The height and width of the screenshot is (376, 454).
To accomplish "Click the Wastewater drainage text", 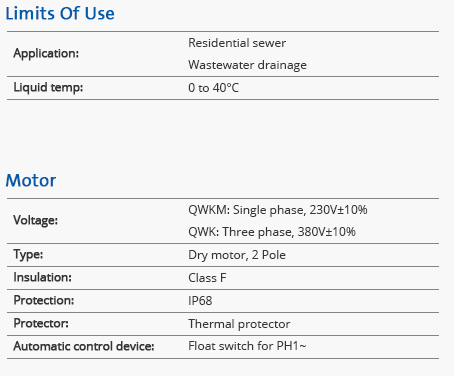I will (247, 65).
